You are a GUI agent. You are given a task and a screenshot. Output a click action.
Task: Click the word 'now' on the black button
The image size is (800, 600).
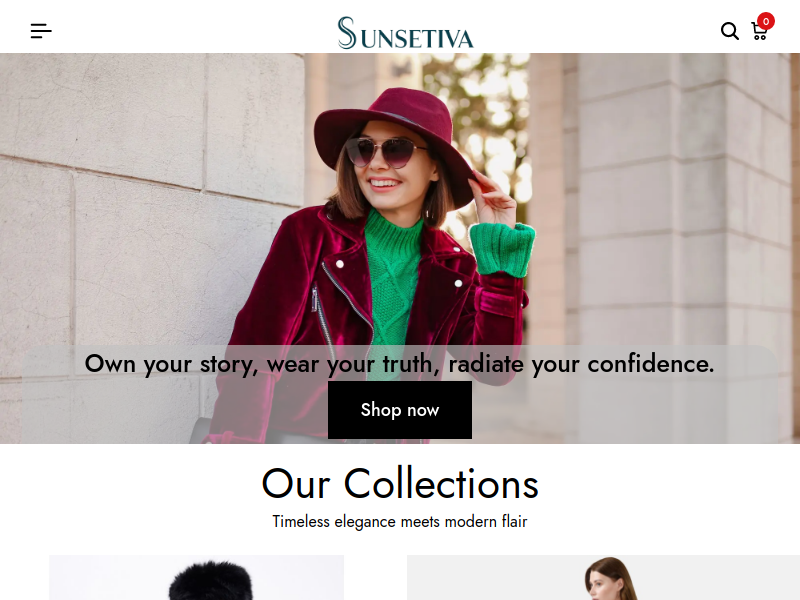point(423,410)
